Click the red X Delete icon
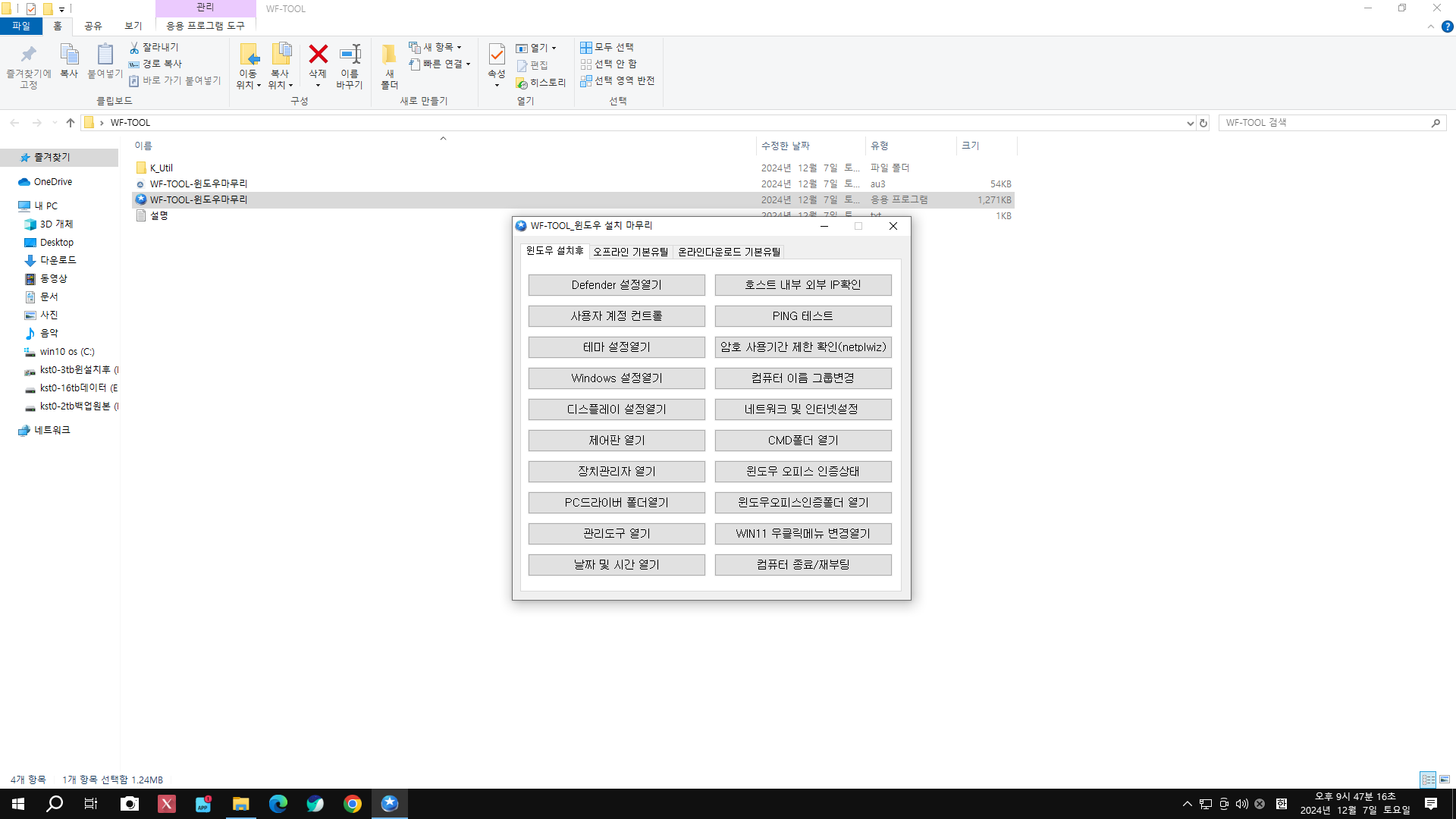 coord(318,54)
